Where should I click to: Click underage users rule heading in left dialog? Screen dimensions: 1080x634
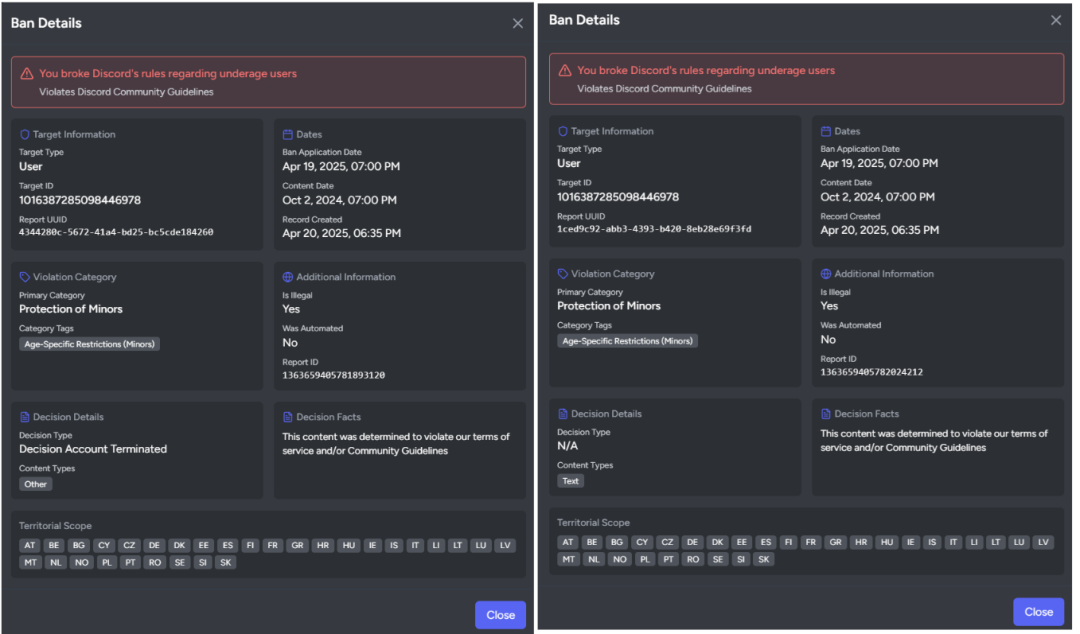tap(168, 73)
